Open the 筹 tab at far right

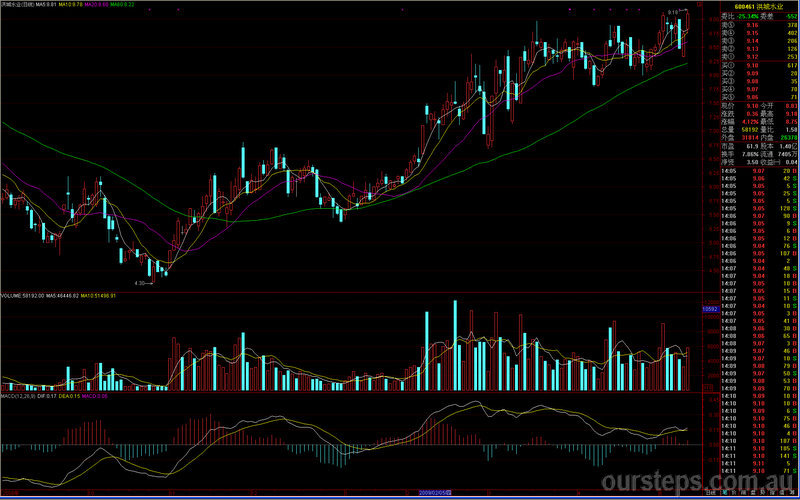click(x=793, y=494)
